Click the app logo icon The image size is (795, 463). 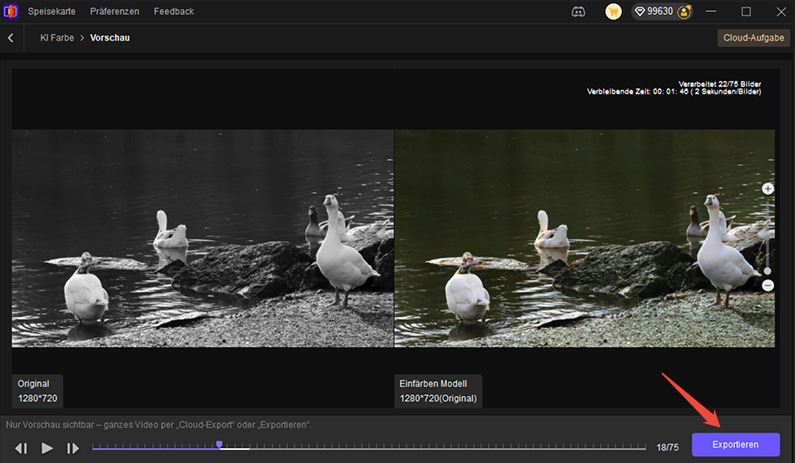click(11, 11)
